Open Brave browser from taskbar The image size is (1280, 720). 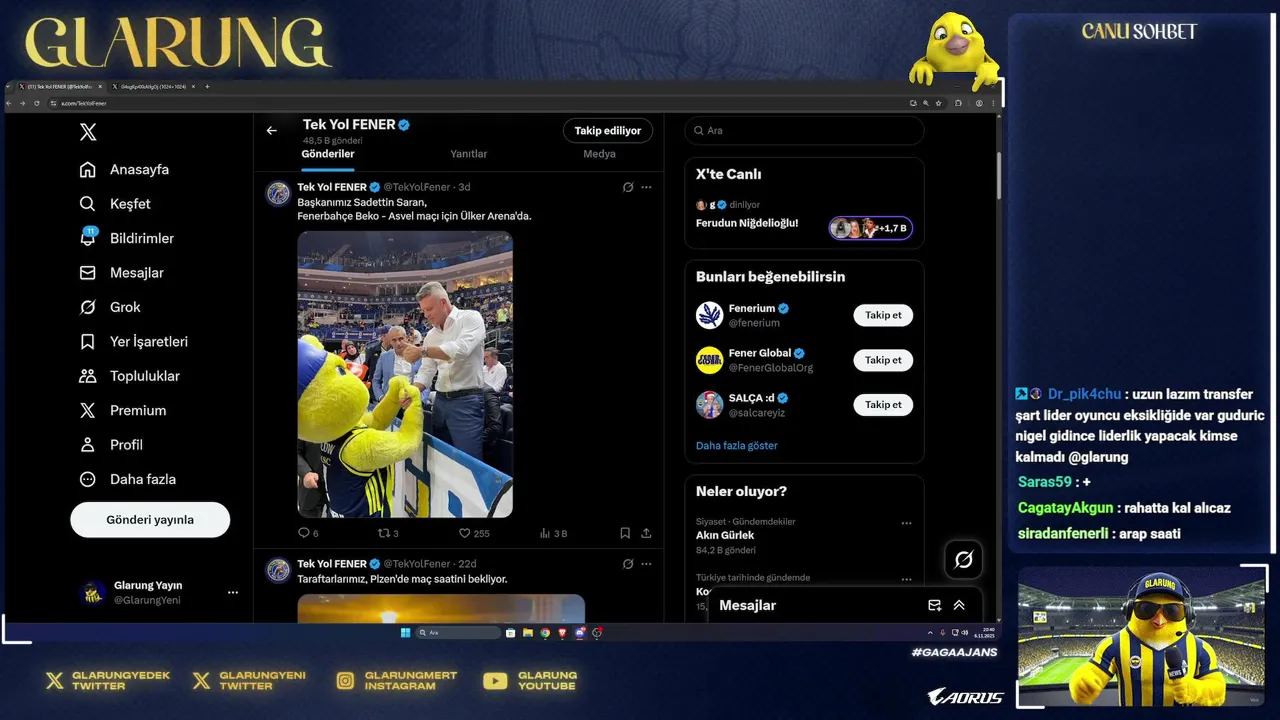pos(562,633)
